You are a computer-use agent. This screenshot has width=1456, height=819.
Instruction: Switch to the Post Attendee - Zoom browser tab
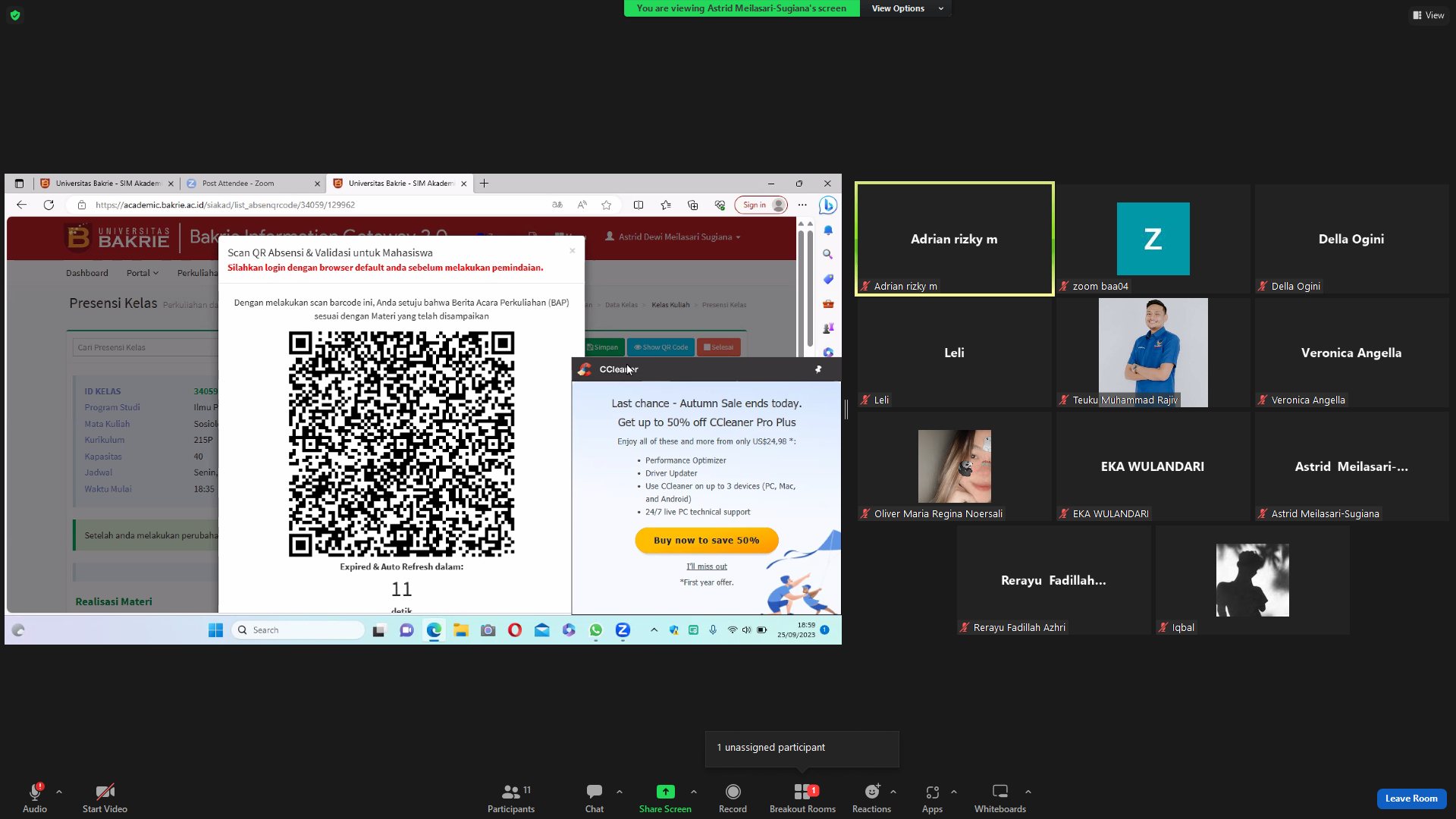pos(253,184)
